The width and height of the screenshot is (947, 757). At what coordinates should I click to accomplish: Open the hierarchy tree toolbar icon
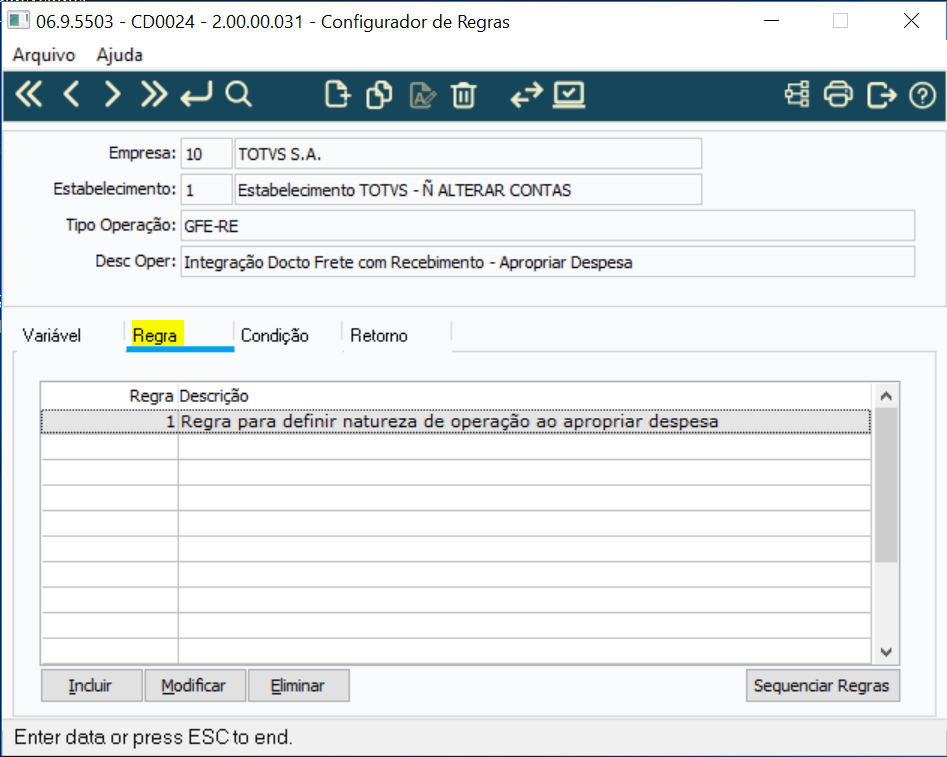tap(797, 95)
